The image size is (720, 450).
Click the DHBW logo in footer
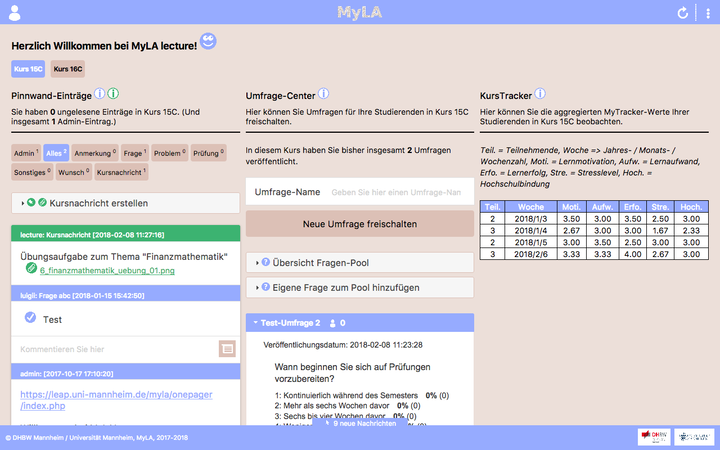pos(654,437)
